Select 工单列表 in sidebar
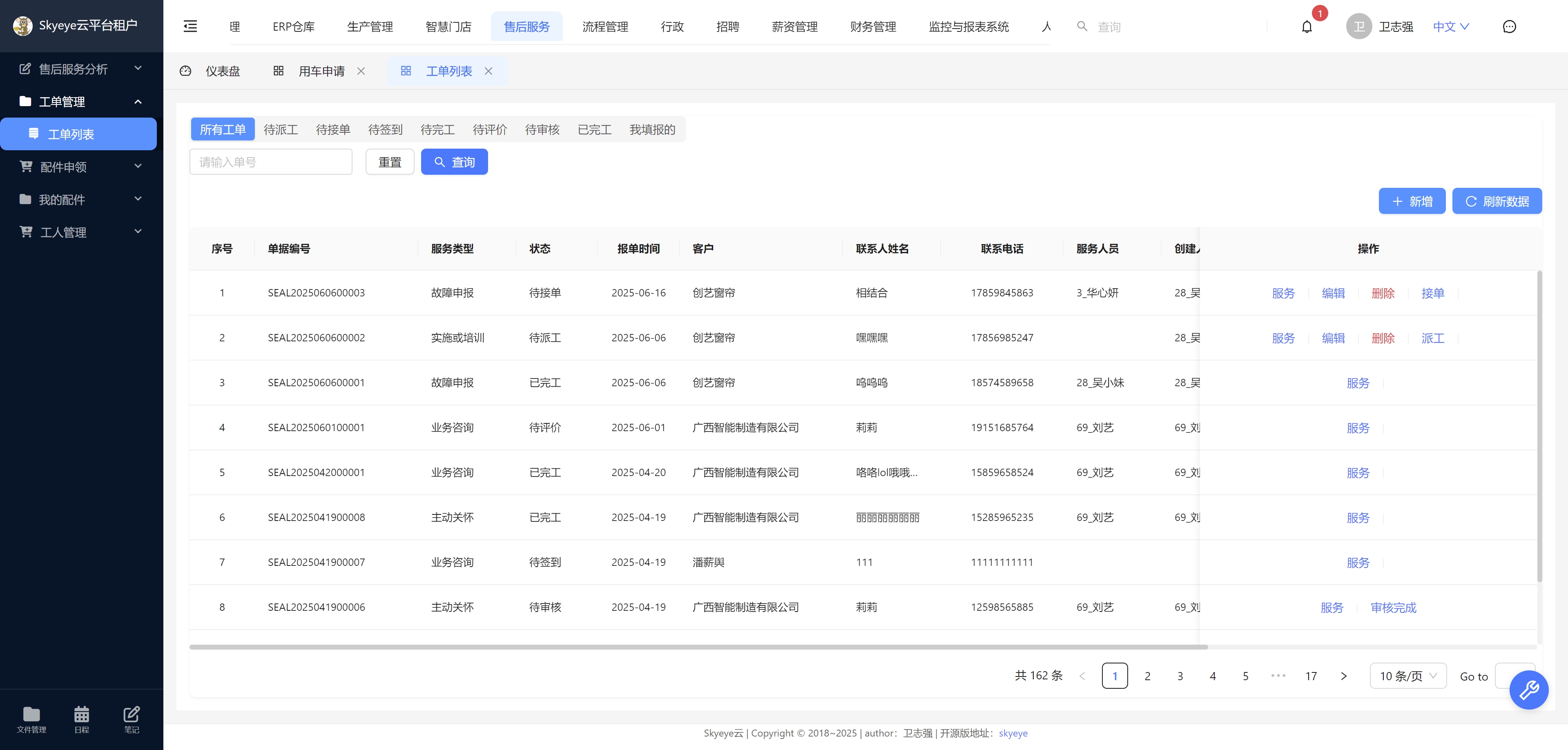 pos(78,134)
